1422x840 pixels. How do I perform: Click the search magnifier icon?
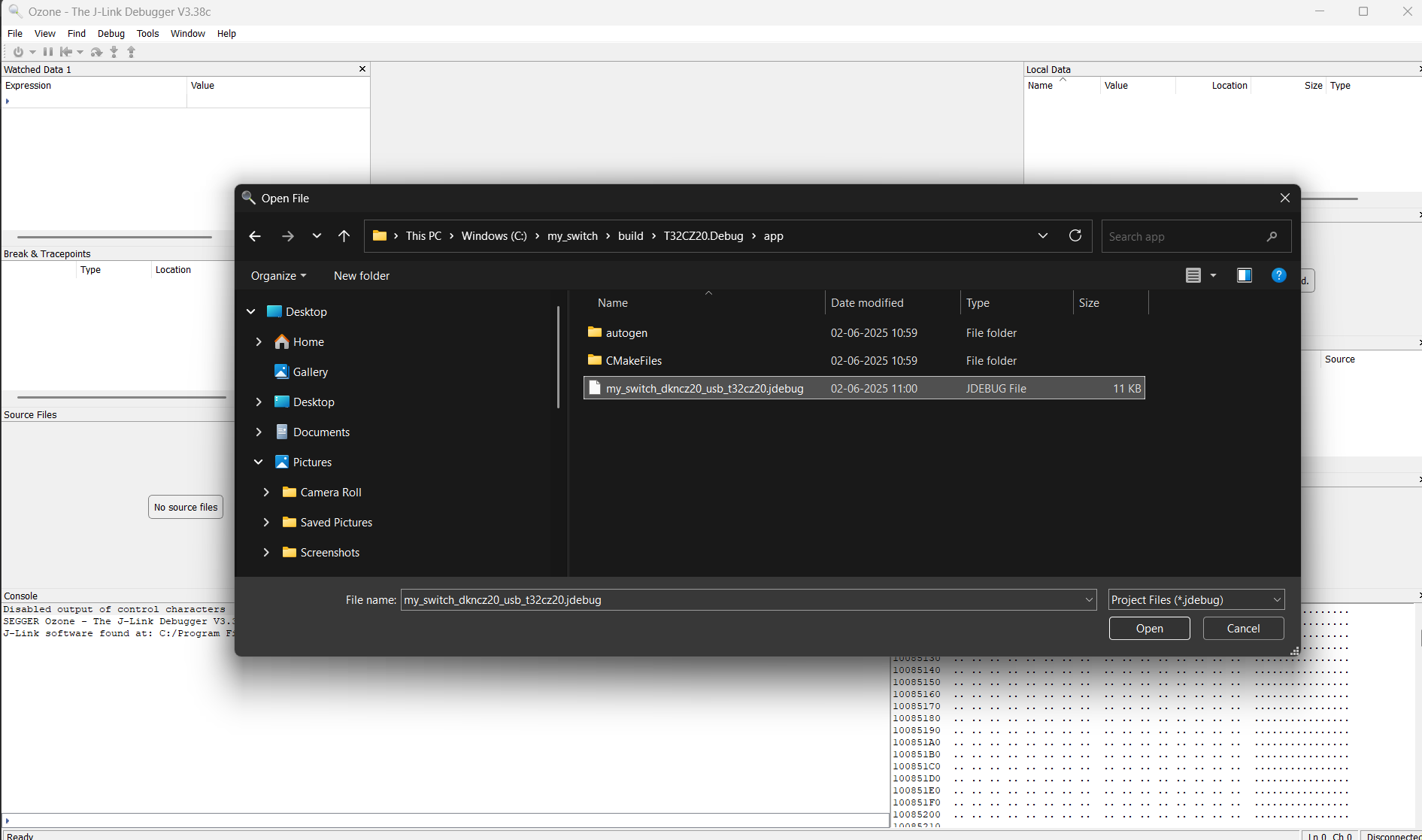[x=1272, y=236]
